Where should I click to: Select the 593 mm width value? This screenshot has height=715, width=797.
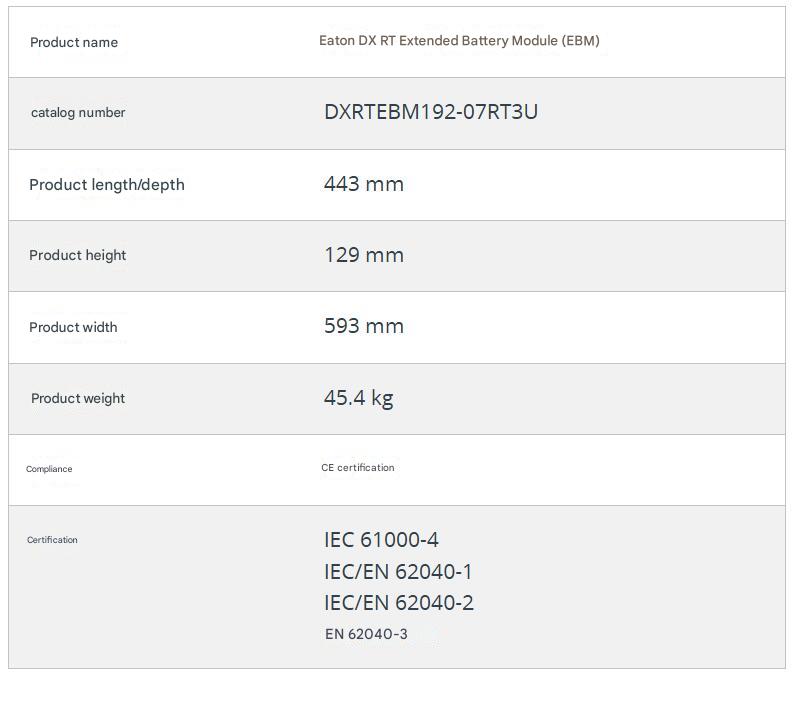pyautogui.click(x=364, y=326)
